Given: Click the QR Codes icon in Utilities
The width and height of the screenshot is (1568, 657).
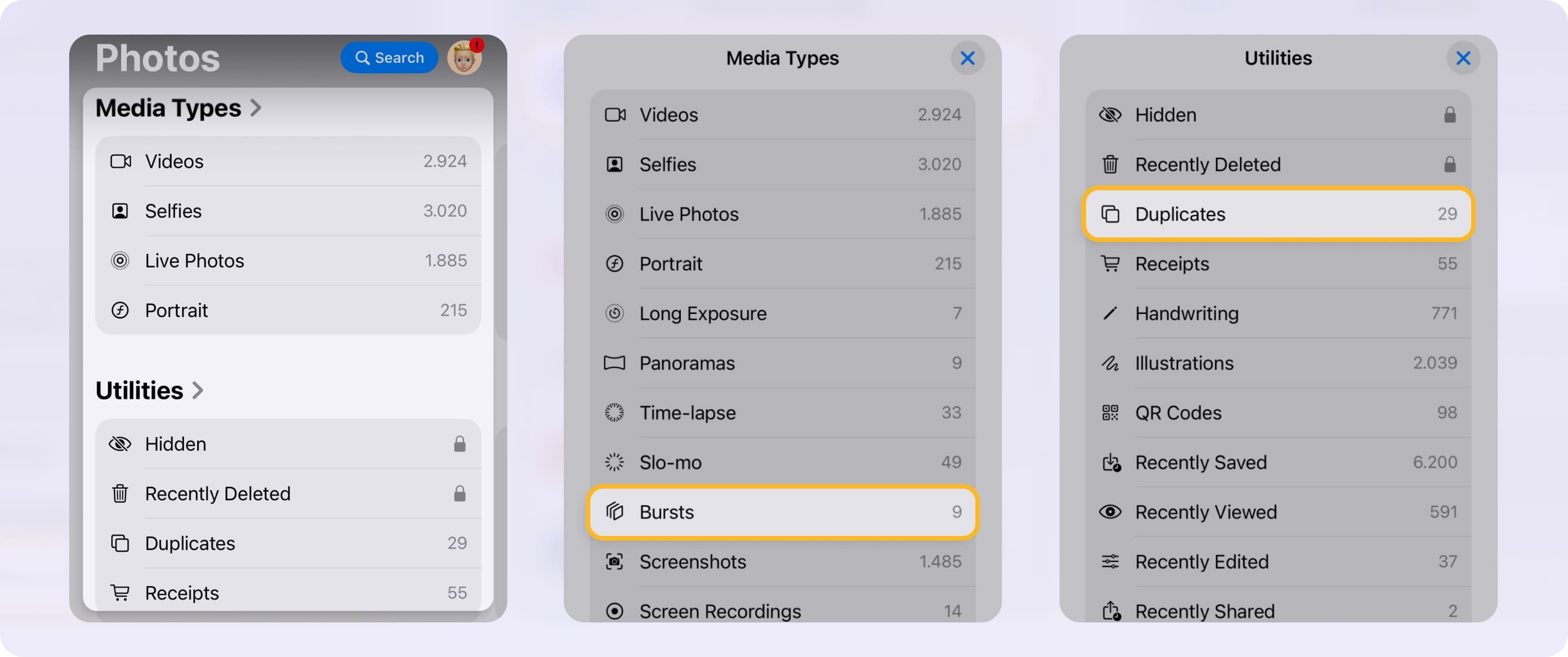Looking at the screenshot, I should [1111, 413].
